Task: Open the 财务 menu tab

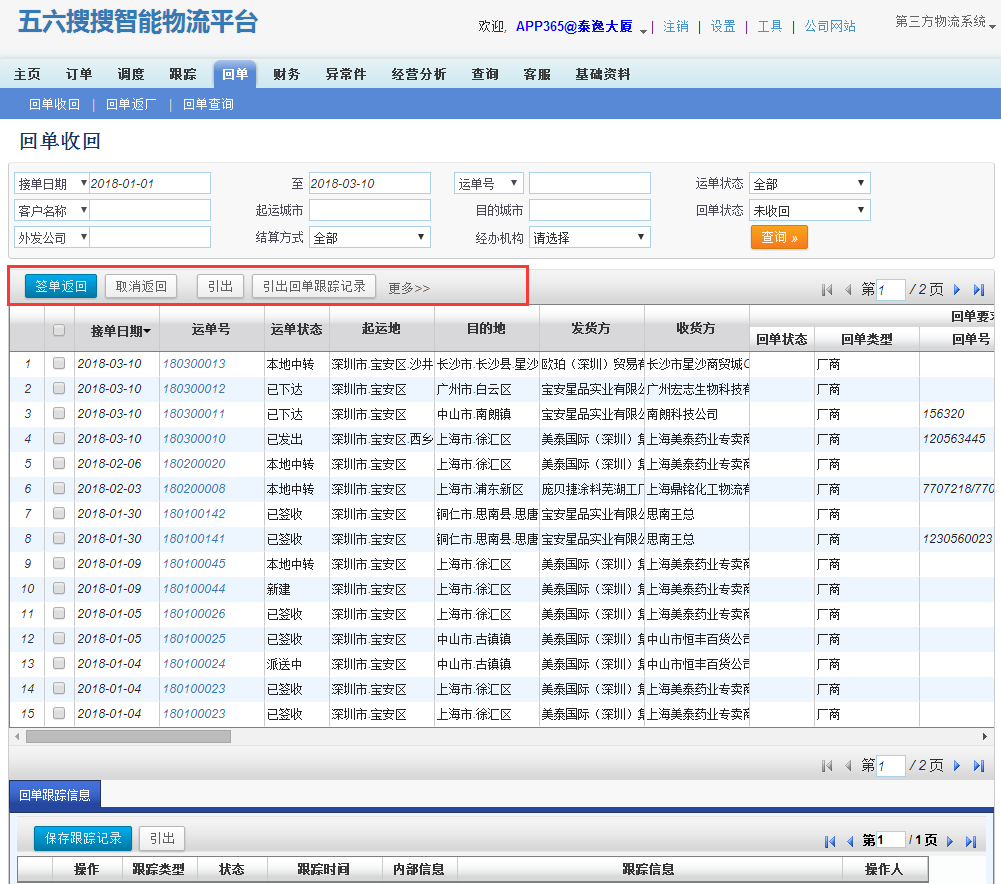Action: 286,74
